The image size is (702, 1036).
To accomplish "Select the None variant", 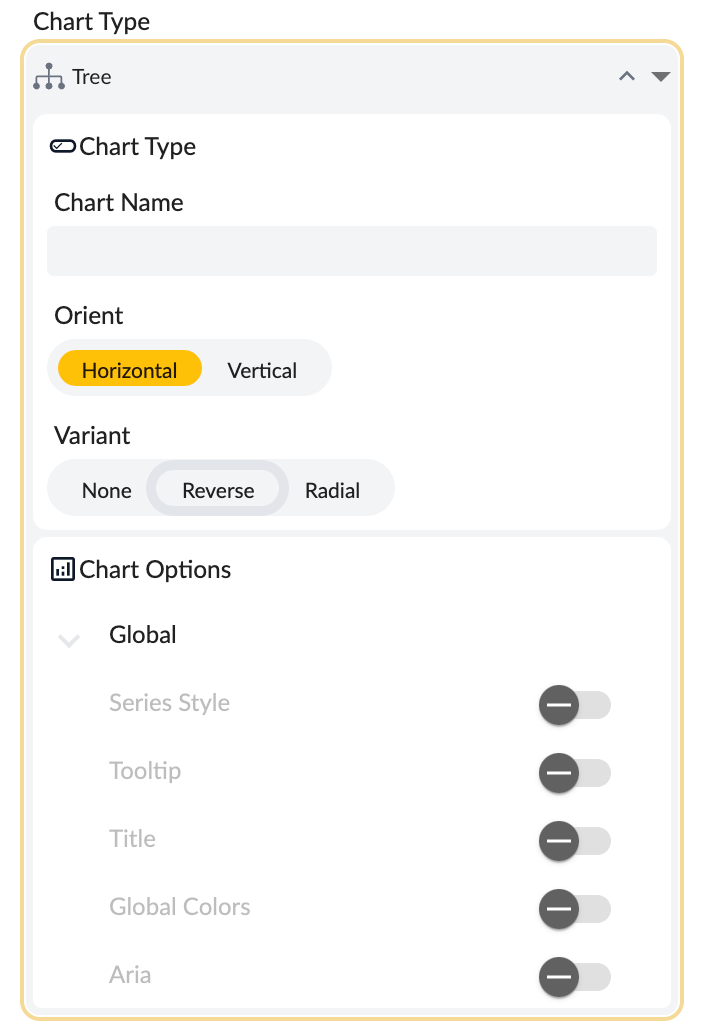I will 106,490.
